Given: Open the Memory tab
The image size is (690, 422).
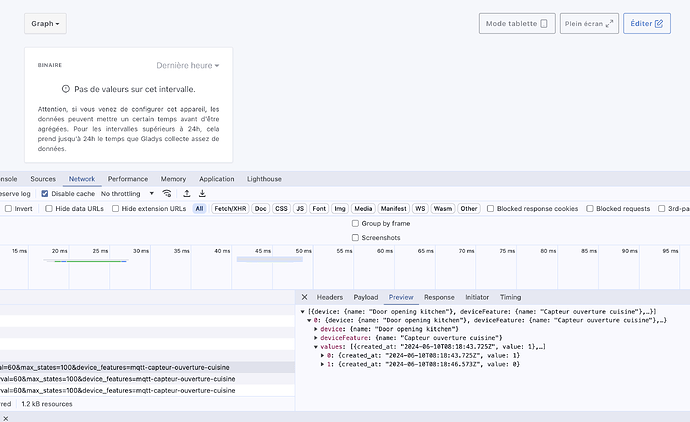Looking at the screenshot, I should (173, 179).
